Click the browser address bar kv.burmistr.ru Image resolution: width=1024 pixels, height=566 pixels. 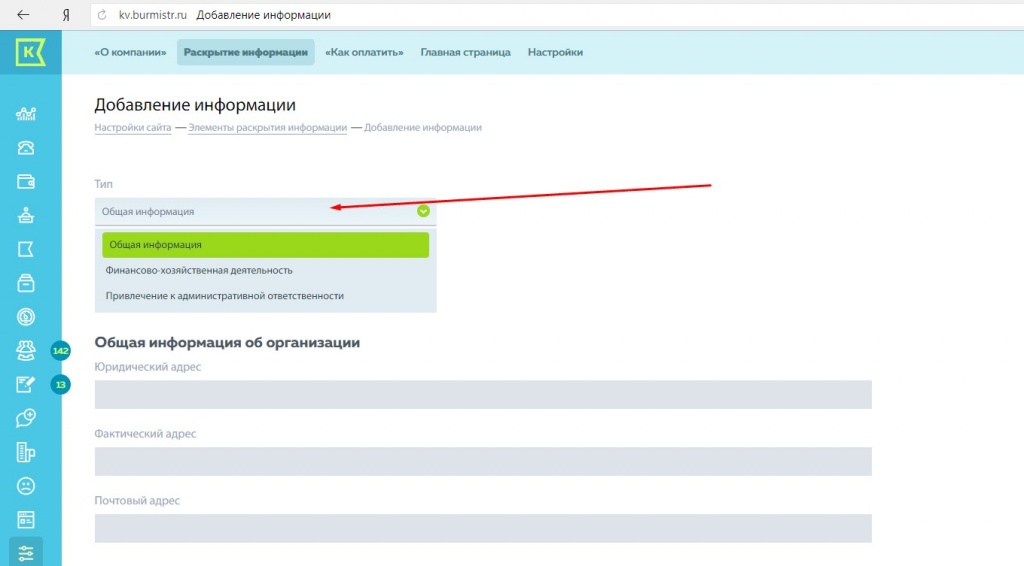point(555,15)
